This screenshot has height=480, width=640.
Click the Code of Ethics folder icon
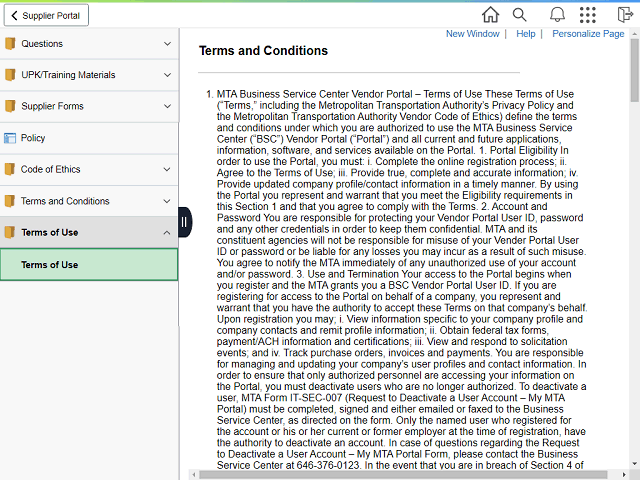tap(10, 169)
